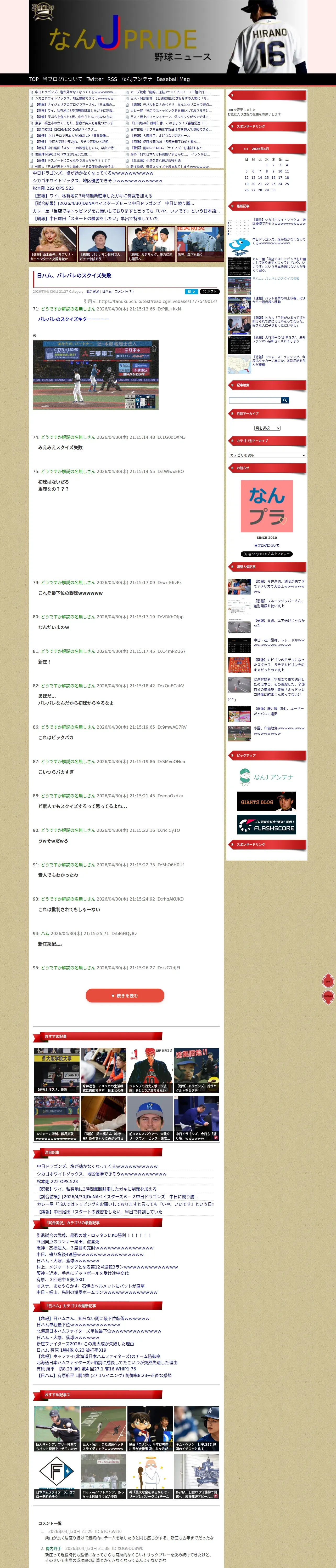Open the コメント(7) link
This screenshot has width=336, height=1568.
[x=124, y=292]
